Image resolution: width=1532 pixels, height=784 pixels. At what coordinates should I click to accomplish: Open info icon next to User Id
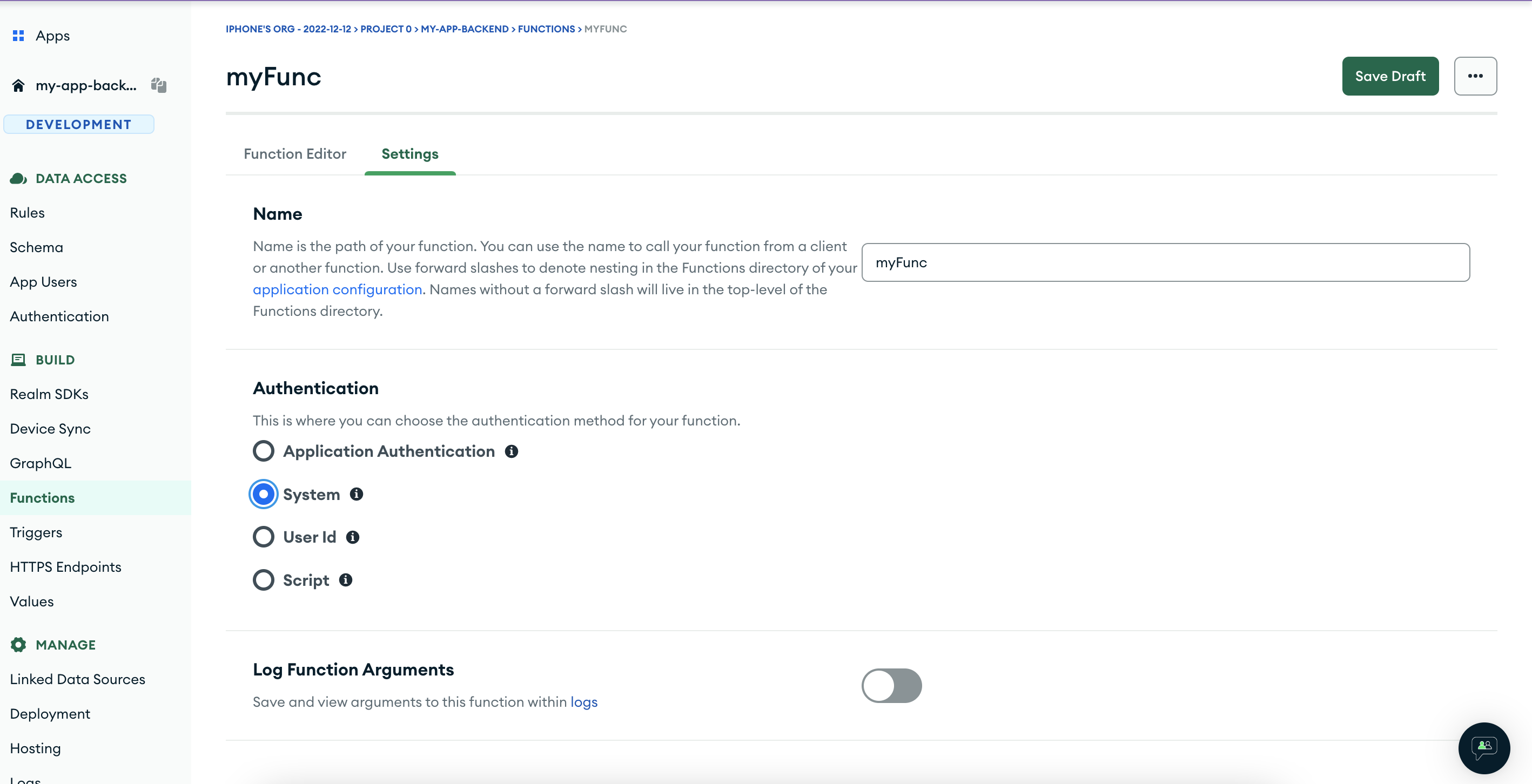point(353,537)
